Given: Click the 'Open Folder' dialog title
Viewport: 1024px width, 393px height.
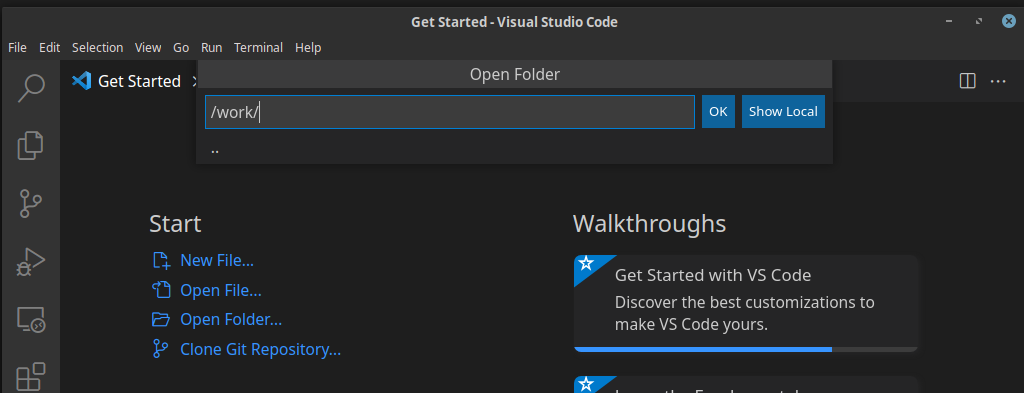Looking at the screenshot, I should pos(515,74).
